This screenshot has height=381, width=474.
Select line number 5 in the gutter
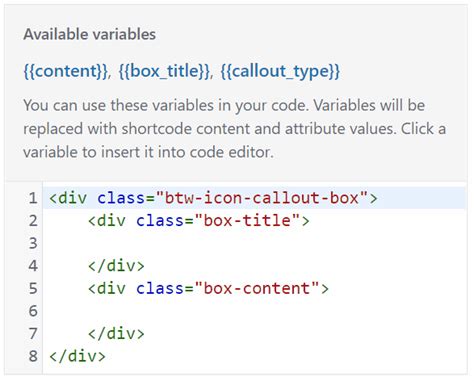33,288
